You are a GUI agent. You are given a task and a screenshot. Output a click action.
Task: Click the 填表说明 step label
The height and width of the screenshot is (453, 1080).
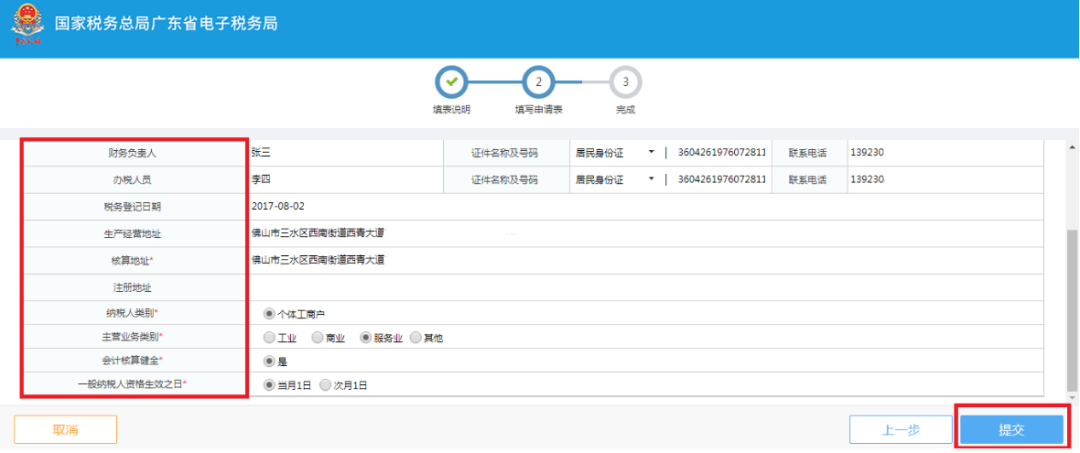[451, 109]
